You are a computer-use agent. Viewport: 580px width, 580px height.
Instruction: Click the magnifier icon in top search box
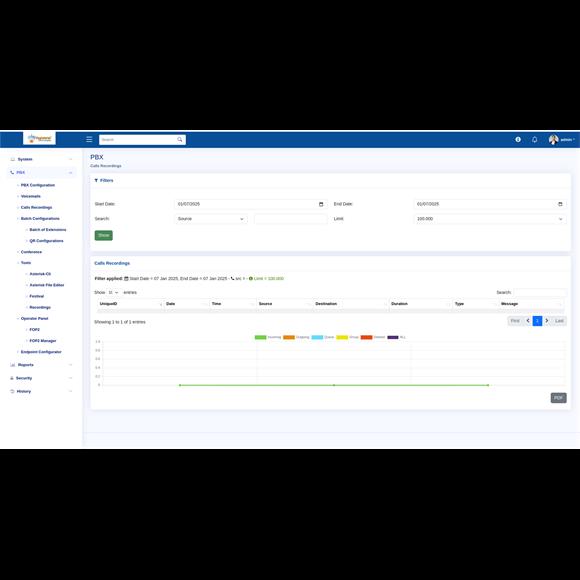point(179,139)
